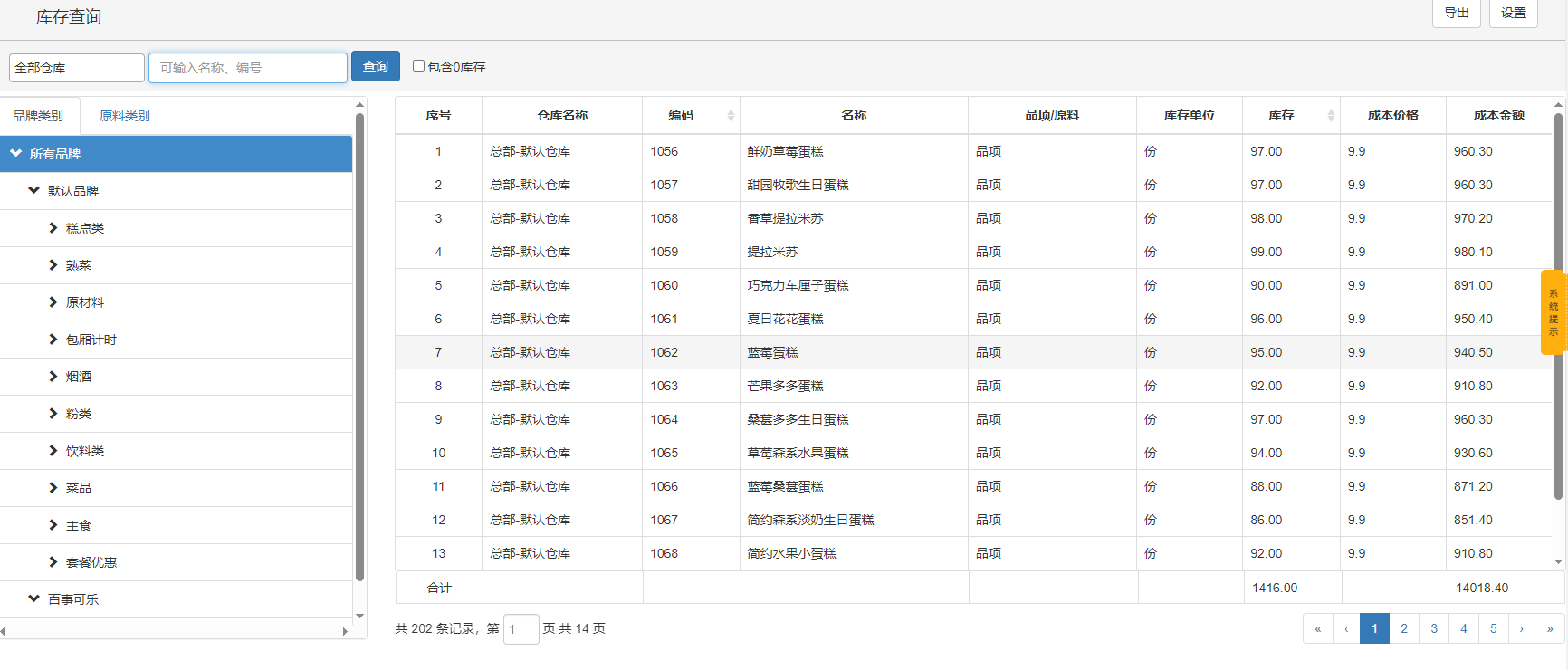
Task: Click the 查询 search button
Action: (x=375, y=66)
